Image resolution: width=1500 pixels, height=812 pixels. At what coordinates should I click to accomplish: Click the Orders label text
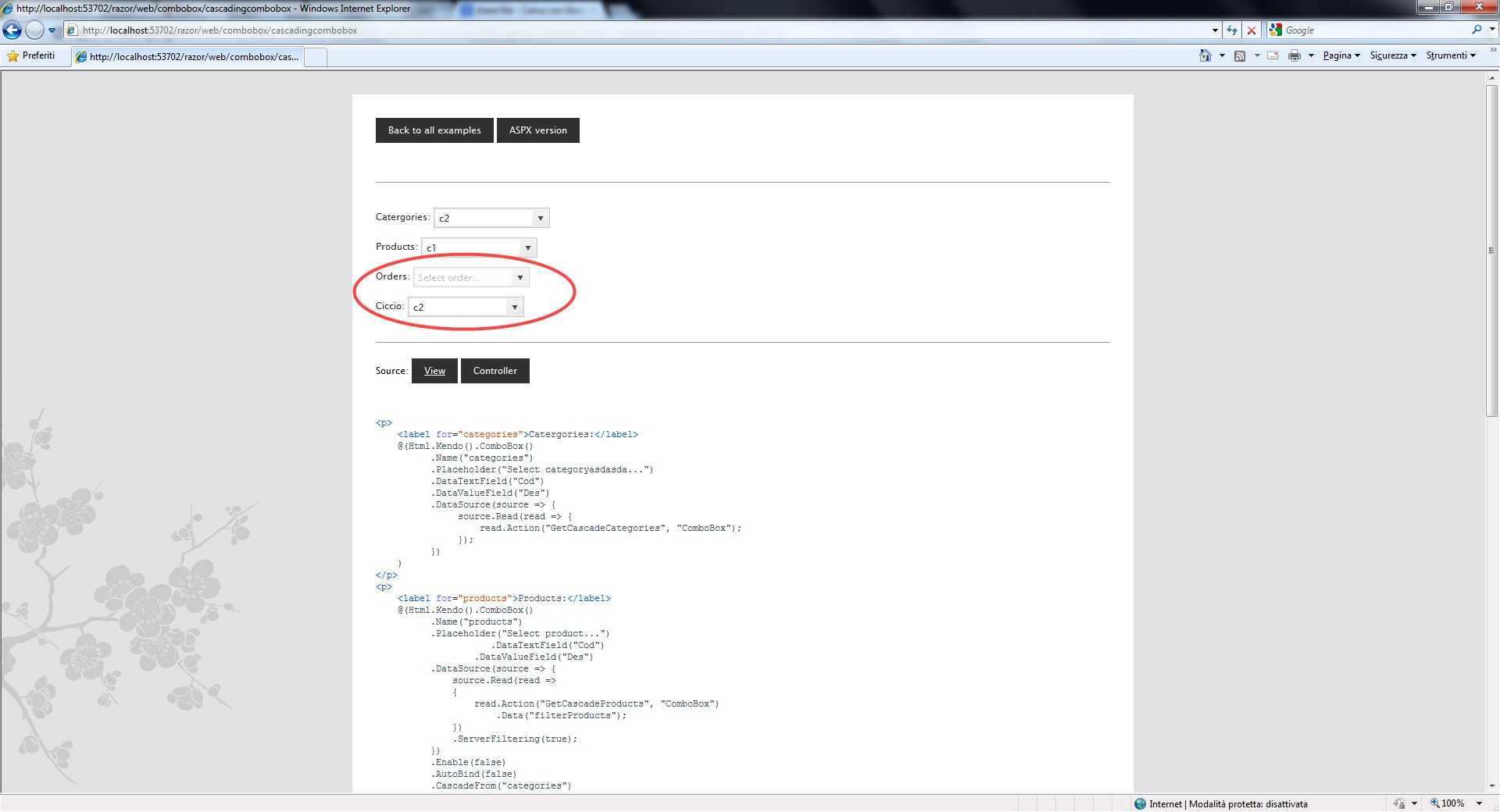tap(392, 276)
